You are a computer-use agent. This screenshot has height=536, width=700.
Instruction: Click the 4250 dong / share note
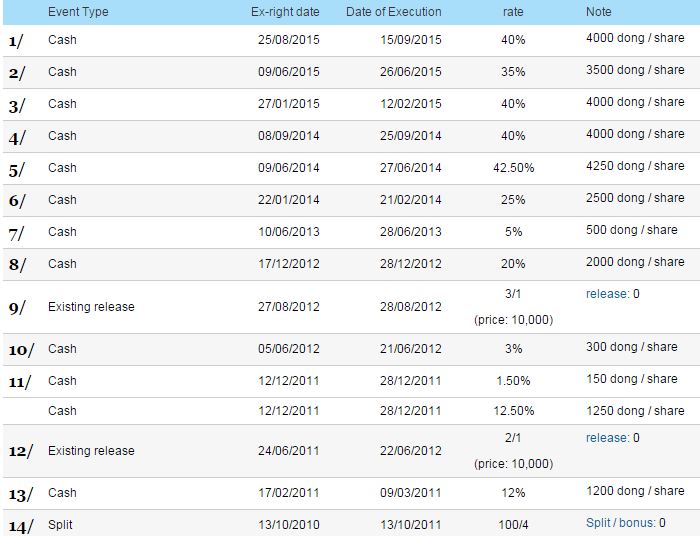635,166
